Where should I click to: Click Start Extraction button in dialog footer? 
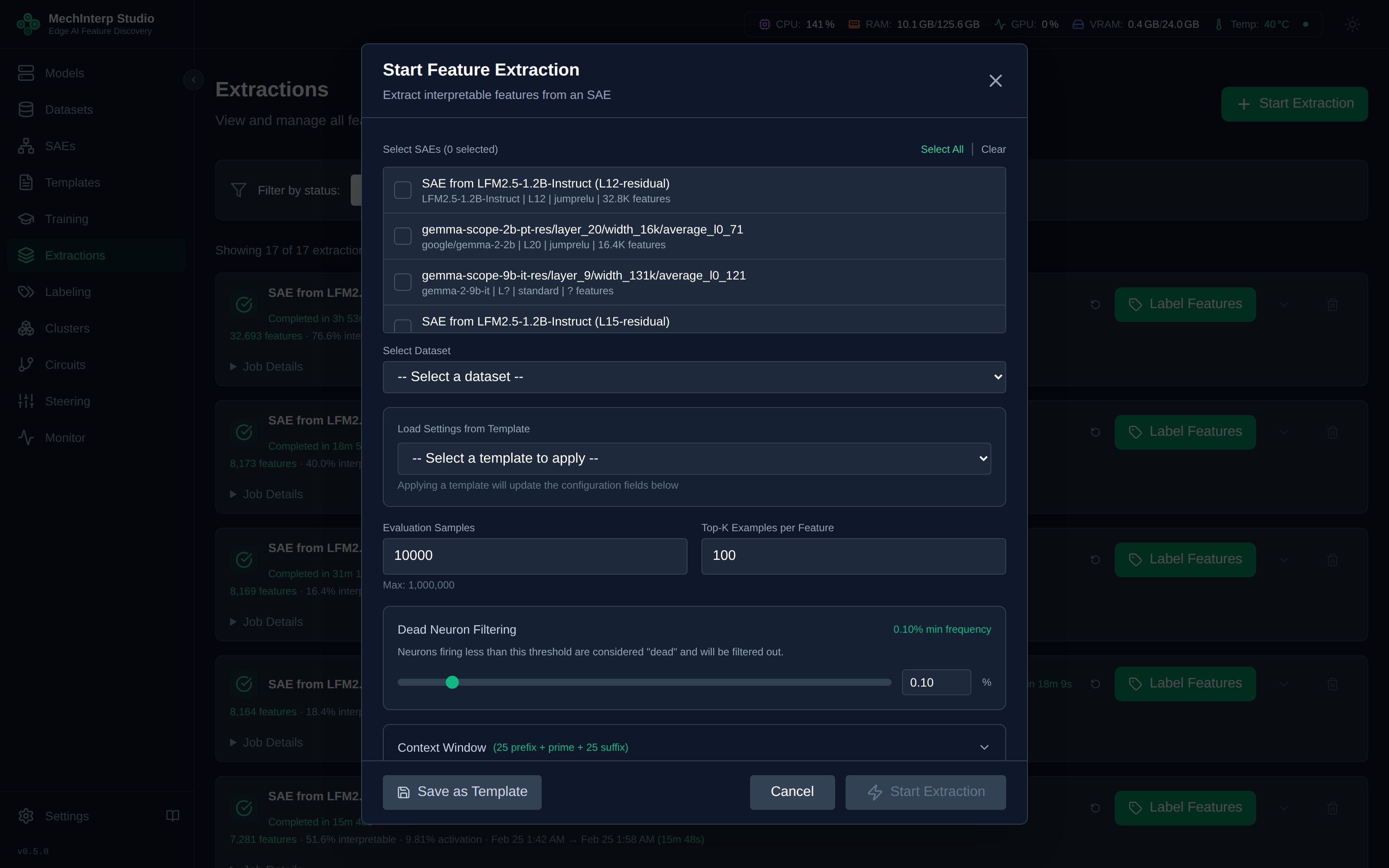click(925, 792)
